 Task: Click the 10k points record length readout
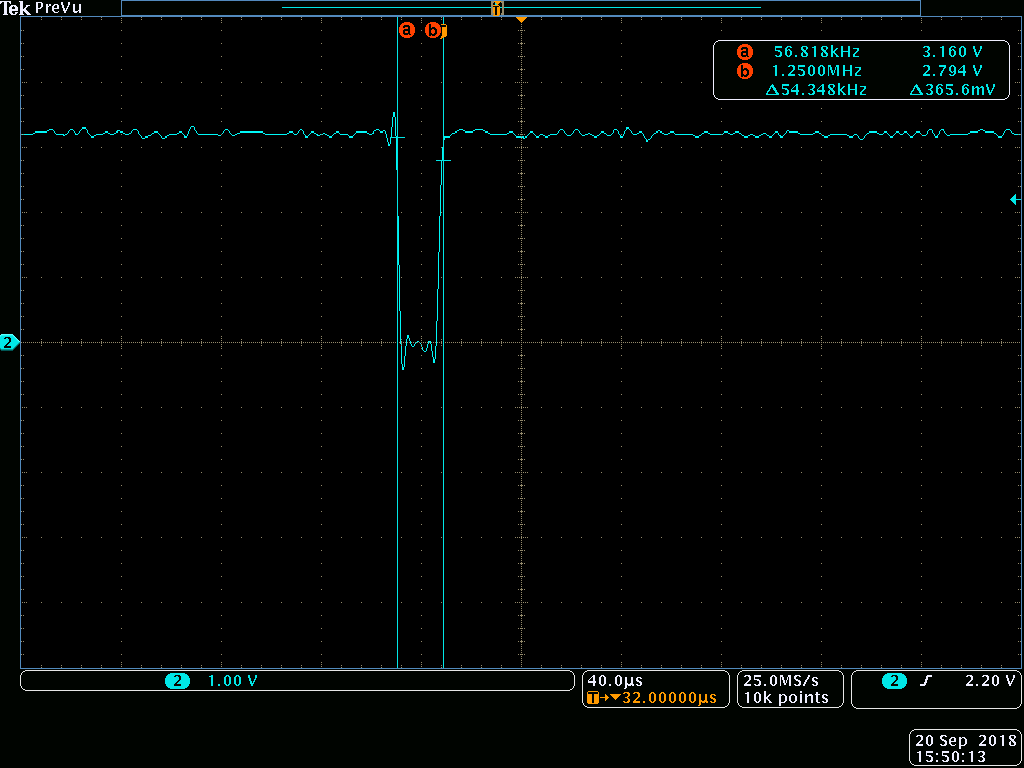click(789, 698)
